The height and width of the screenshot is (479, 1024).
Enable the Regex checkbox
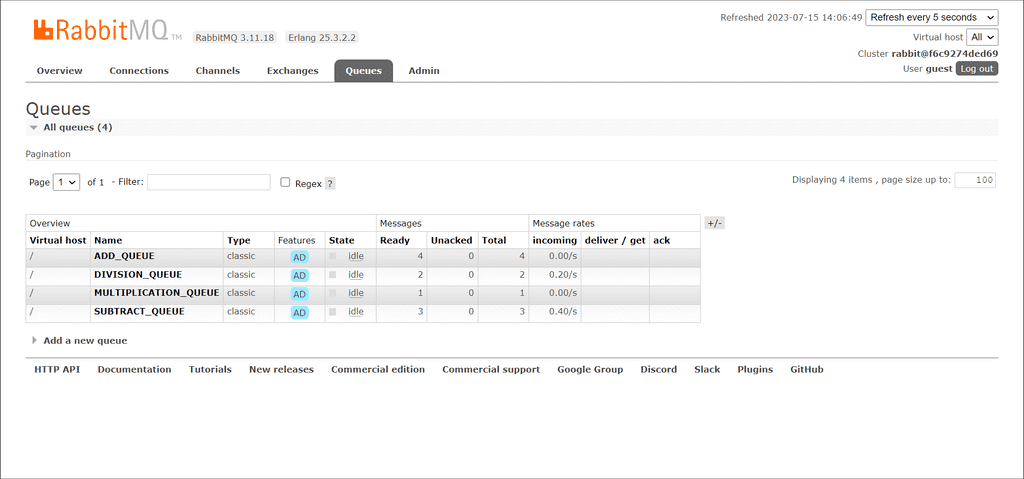point(286,183)
